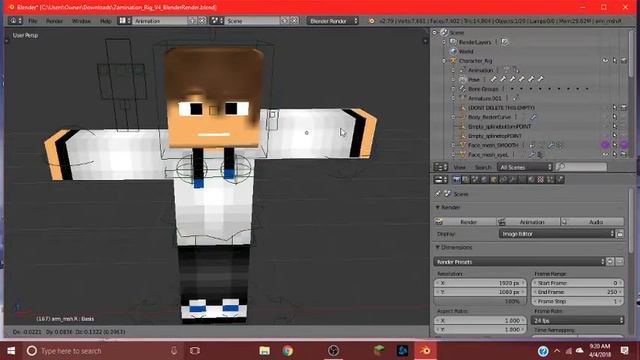Open the Help menu
This screenshot has width=640, height=360.
(x=106, y=21)
